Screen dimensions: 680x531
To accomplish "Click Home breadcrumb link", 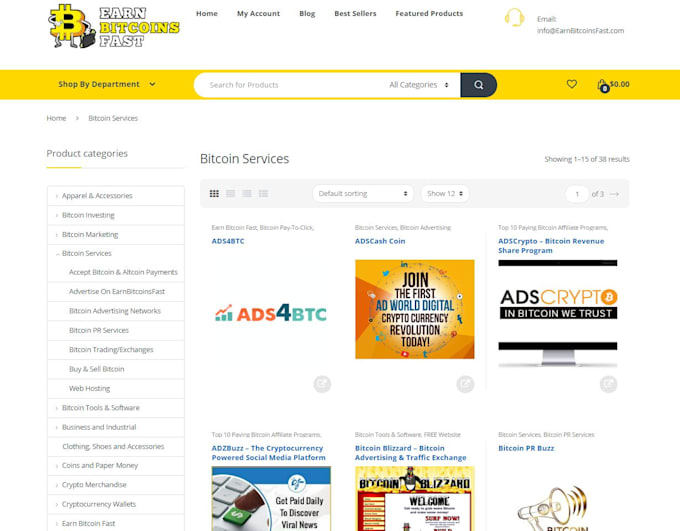I will point(56,118).
